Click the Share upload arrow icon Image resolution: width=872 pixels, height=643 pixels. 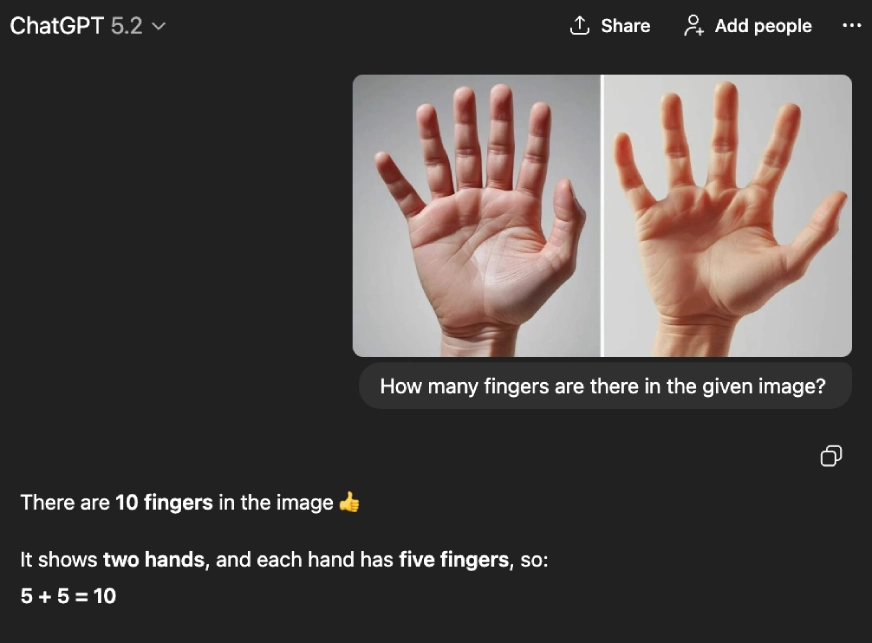tap(579, 26)
